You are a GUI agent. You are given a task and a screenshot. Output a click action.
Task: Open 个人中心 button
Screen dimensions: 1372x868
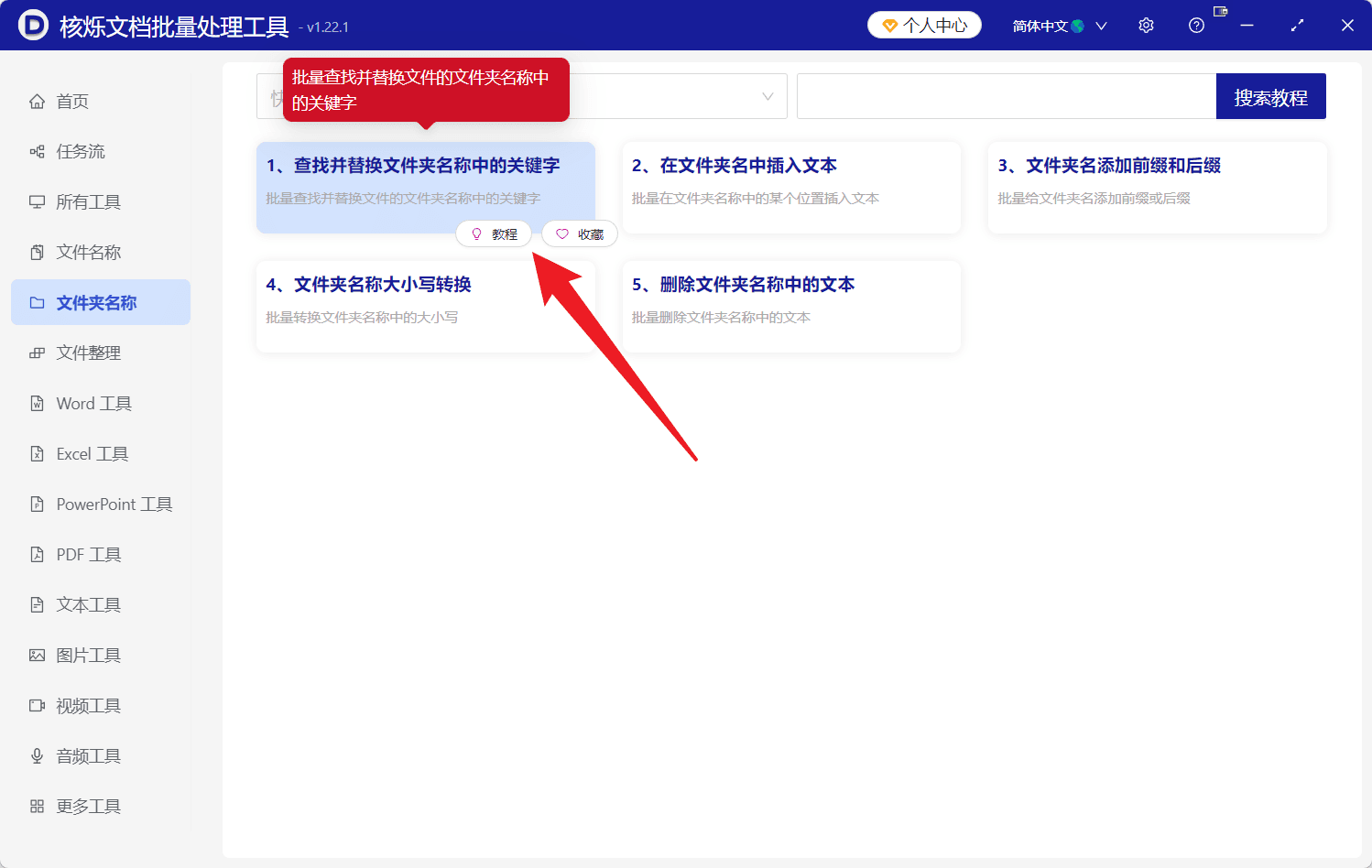(924, 26)
